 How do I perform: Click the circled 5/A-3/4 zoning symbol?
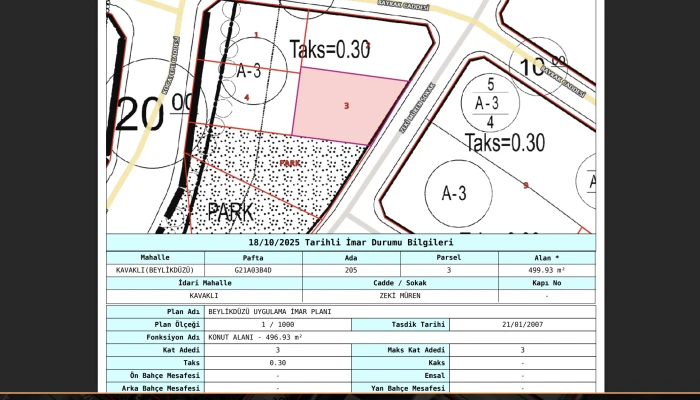click(x=487, y=102)
